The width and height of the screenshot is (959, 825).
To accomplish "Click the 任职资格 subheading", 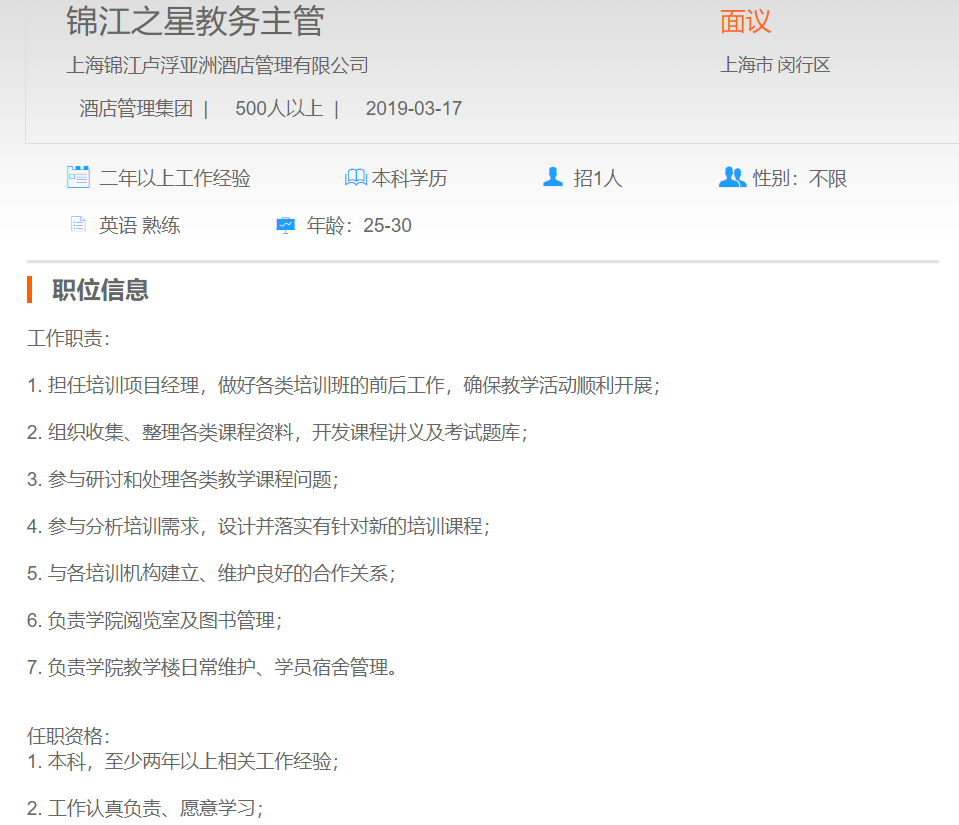I will (x=68, y=736).
